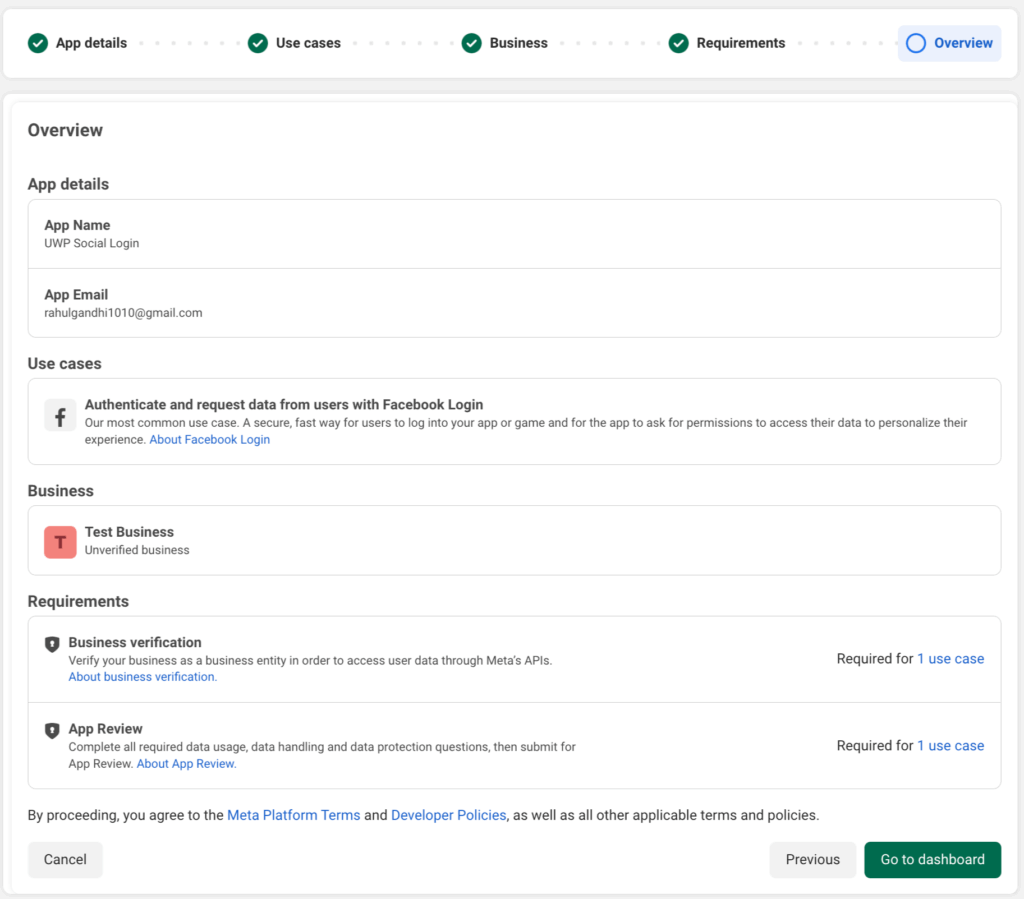Screen dimensions: 1024x899
Task: Open the About App Review link
Action: pyautogui.click(x=186, y=764)
